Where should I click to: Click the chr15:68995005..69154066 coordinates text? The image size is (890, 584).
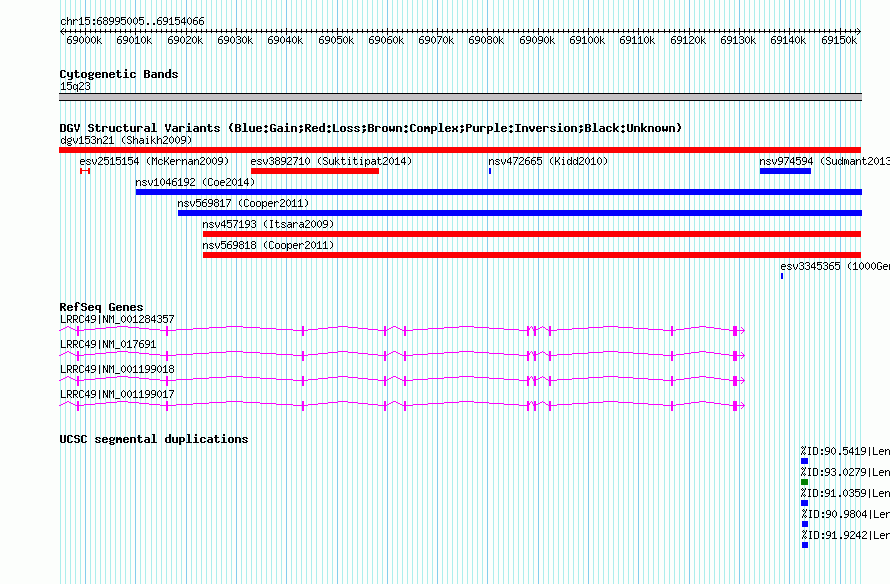132,21
